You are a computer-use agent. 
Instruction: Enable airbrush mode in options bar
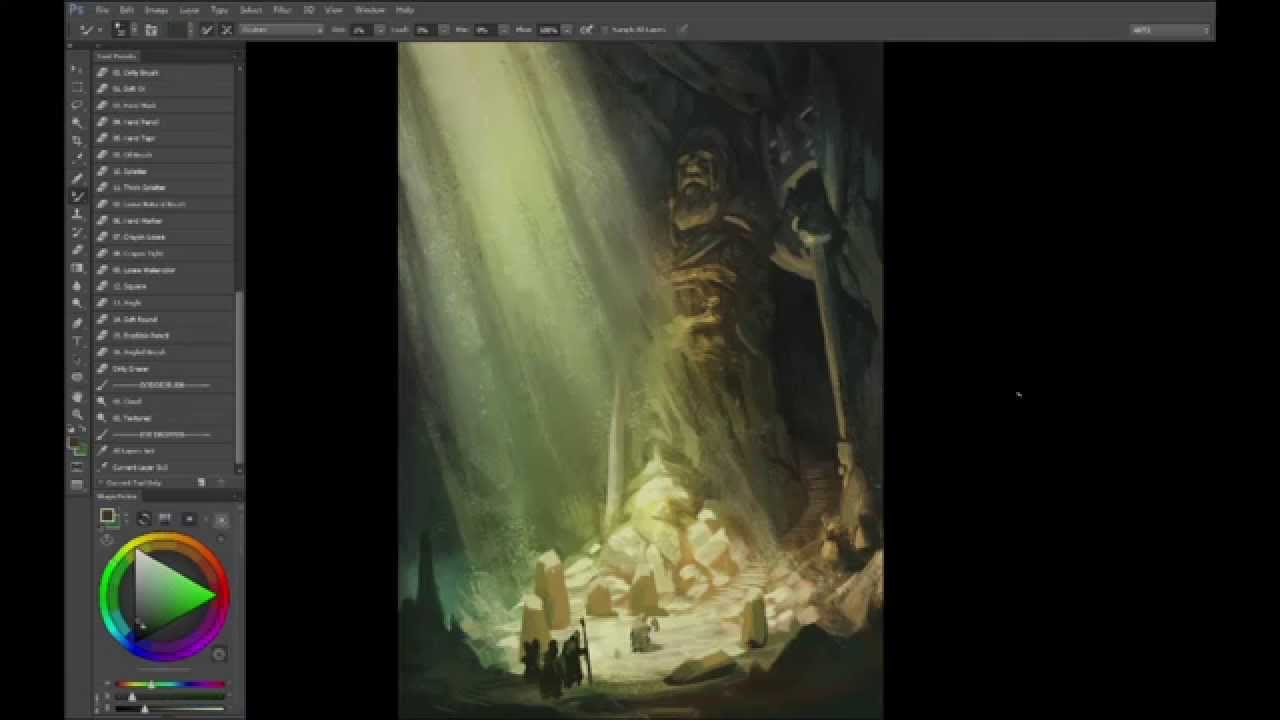(x=586, y=30)
